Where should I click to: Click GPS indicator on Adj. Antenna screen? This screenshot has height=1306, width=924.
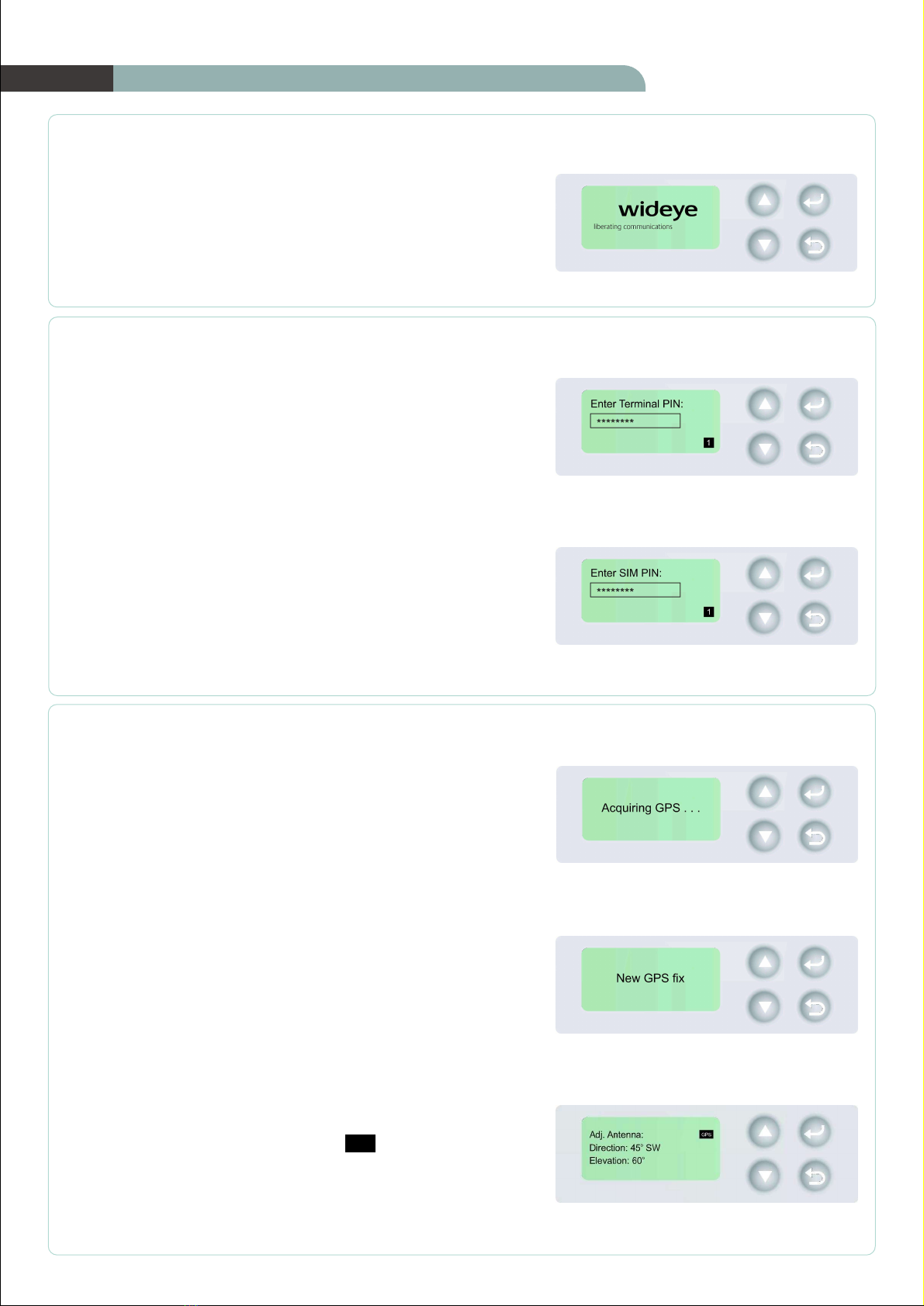706,1135
